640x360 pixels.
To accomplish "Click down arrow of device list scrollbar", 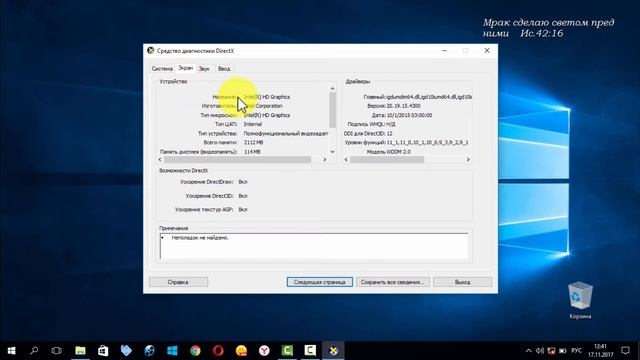I will tap(332, 151).
